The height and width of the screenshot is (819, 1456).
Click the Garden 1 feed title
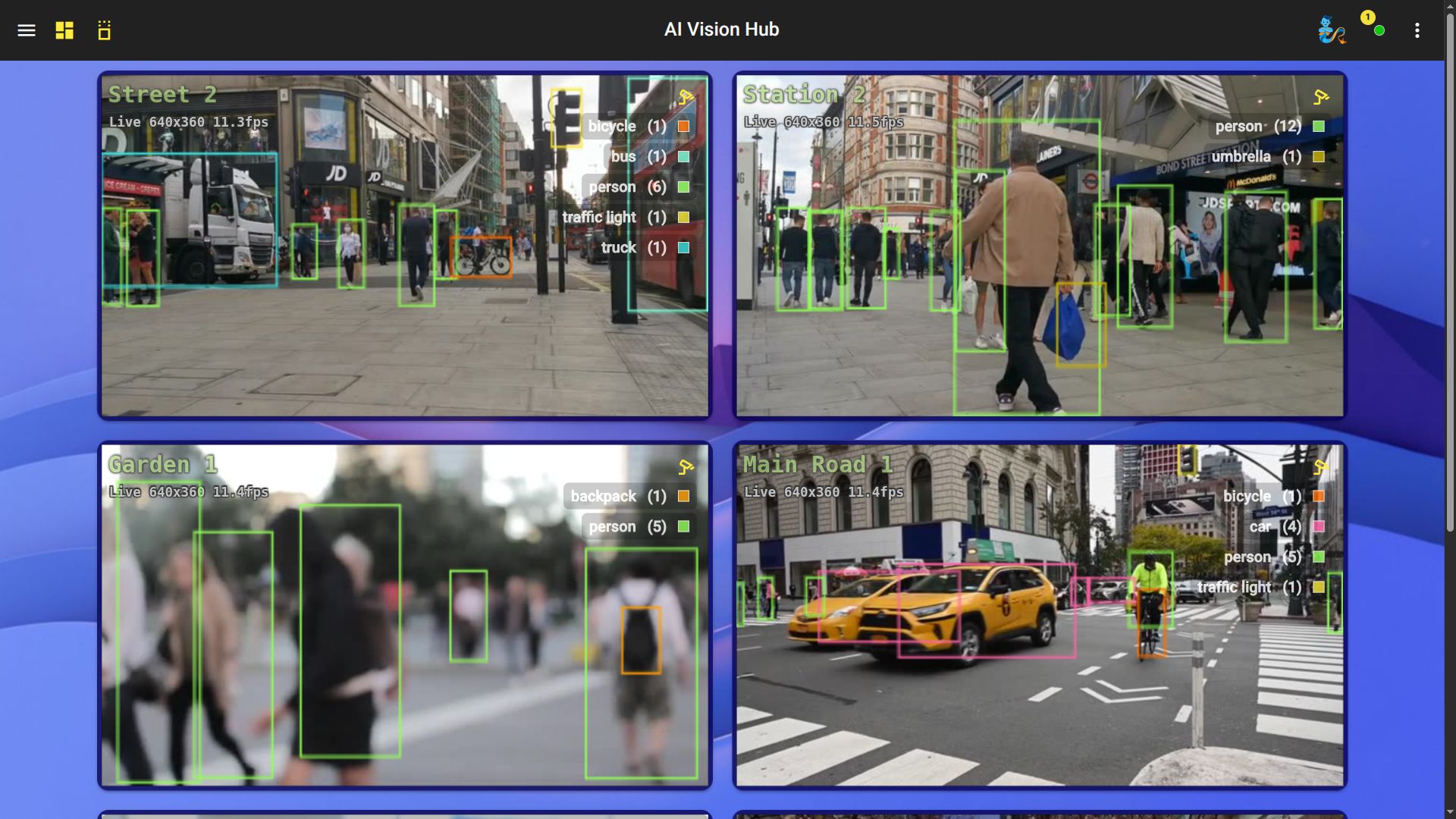(x=162, y=464)
